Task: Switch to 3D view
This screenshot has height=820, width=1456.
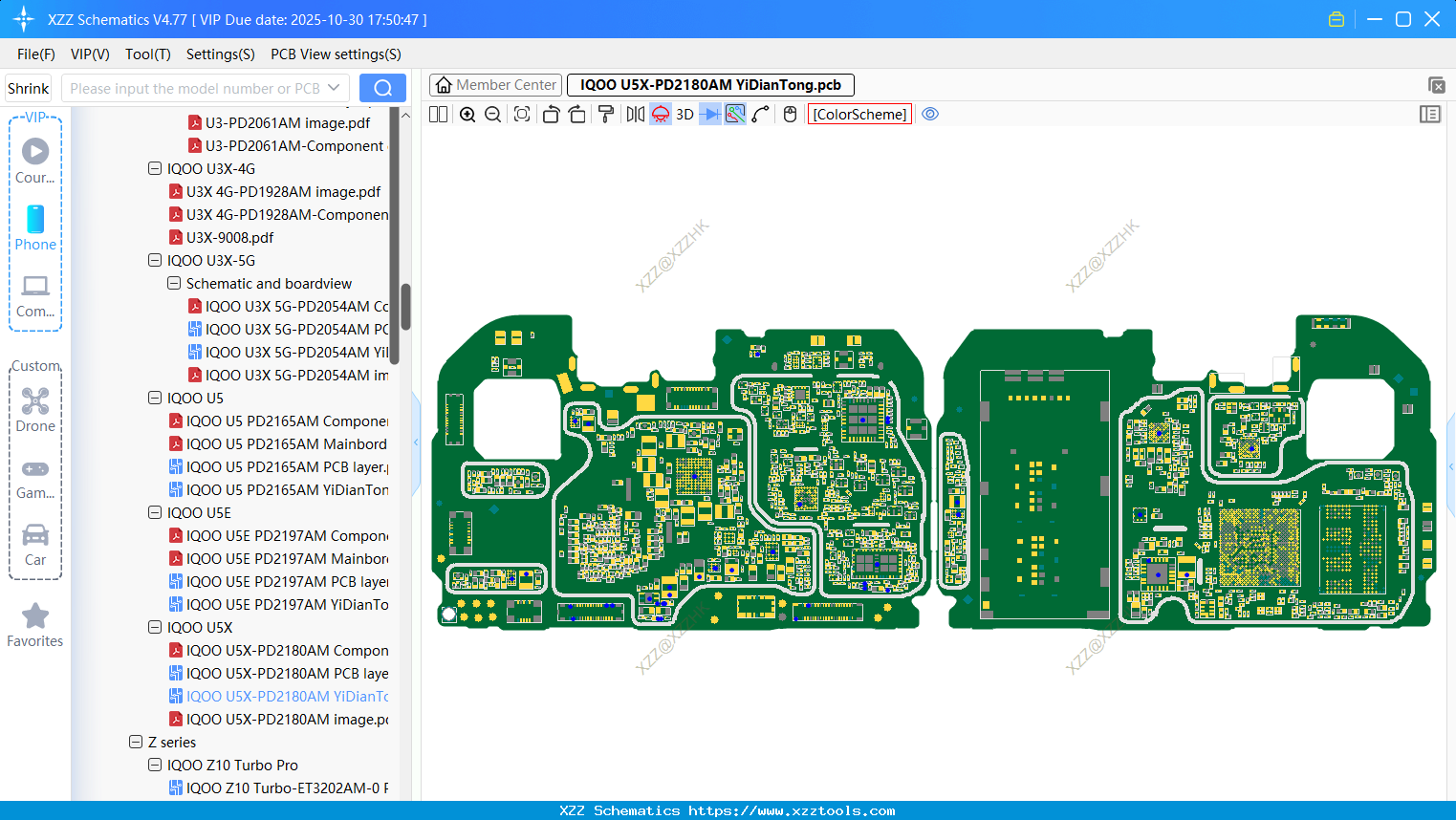Action: [x=685, y=115]
